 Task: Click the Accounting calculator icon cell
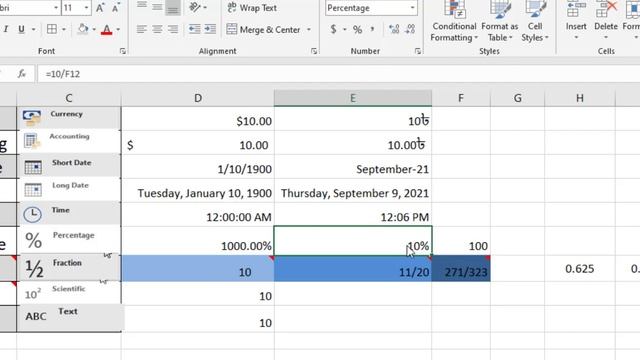coord(32,141)
